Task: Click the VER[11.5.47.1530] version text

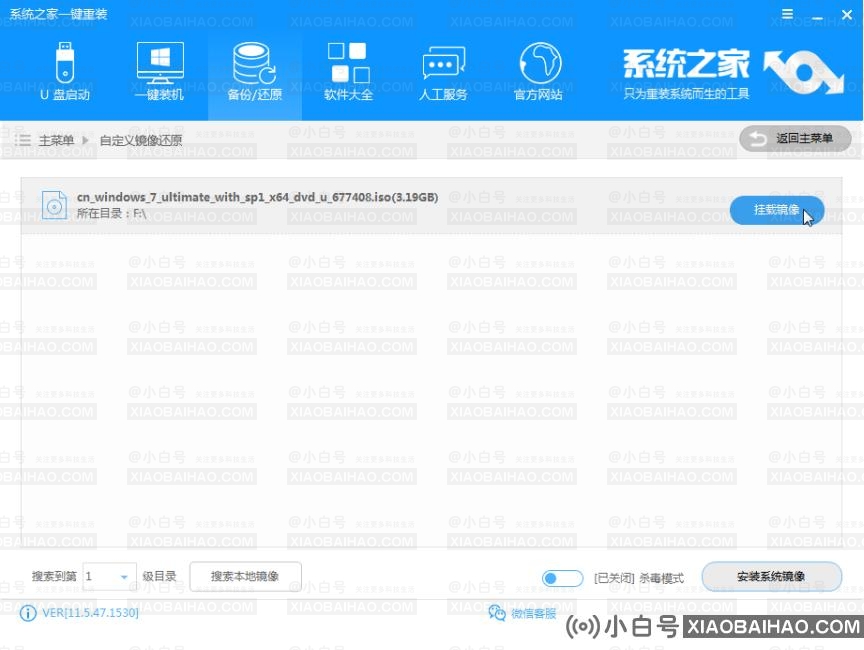Action: click(90, 613)
